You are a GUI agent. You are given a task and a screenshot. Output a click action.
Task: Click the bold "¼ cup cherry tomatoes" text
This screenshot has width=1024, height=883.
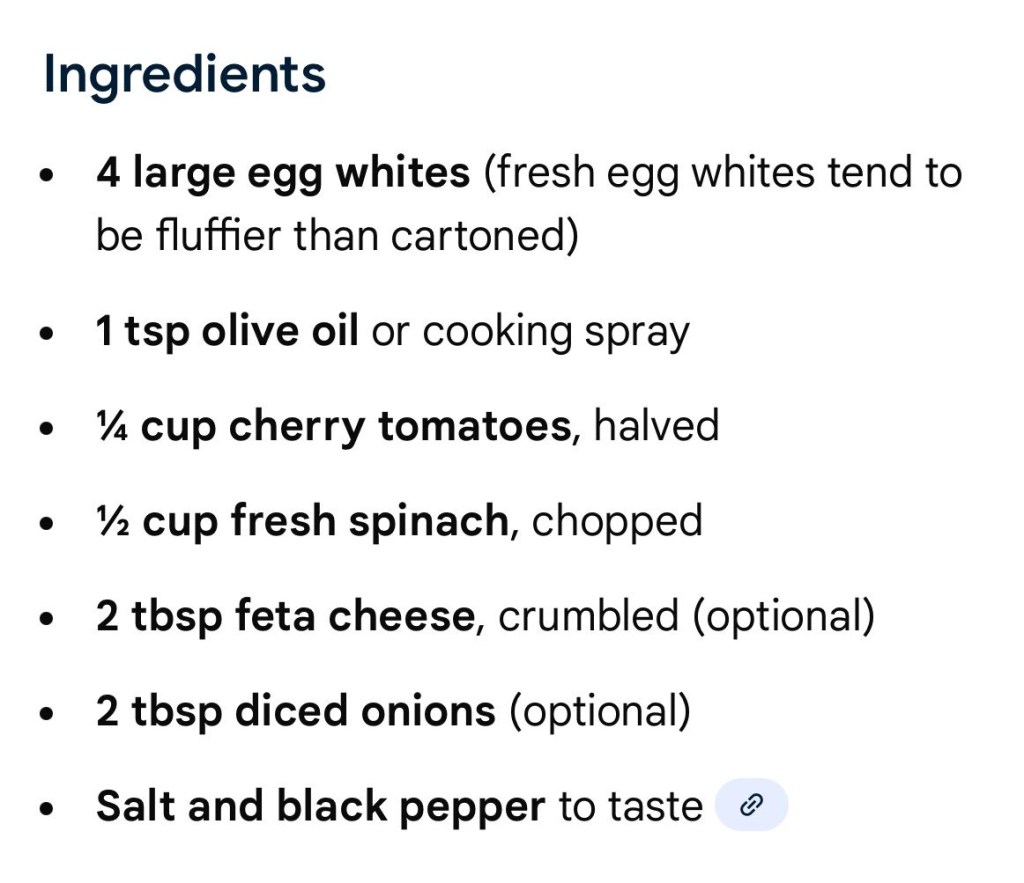point(333,427)
